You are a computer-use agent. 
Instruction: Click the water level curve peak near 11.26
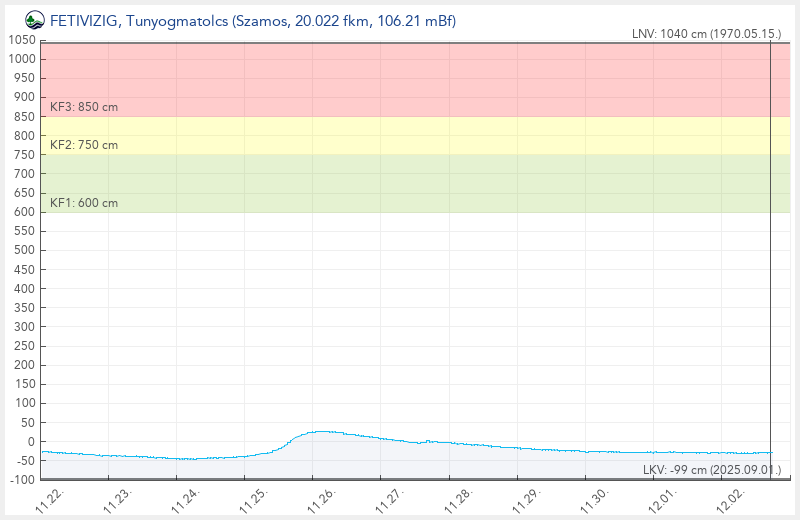point(320,431)
